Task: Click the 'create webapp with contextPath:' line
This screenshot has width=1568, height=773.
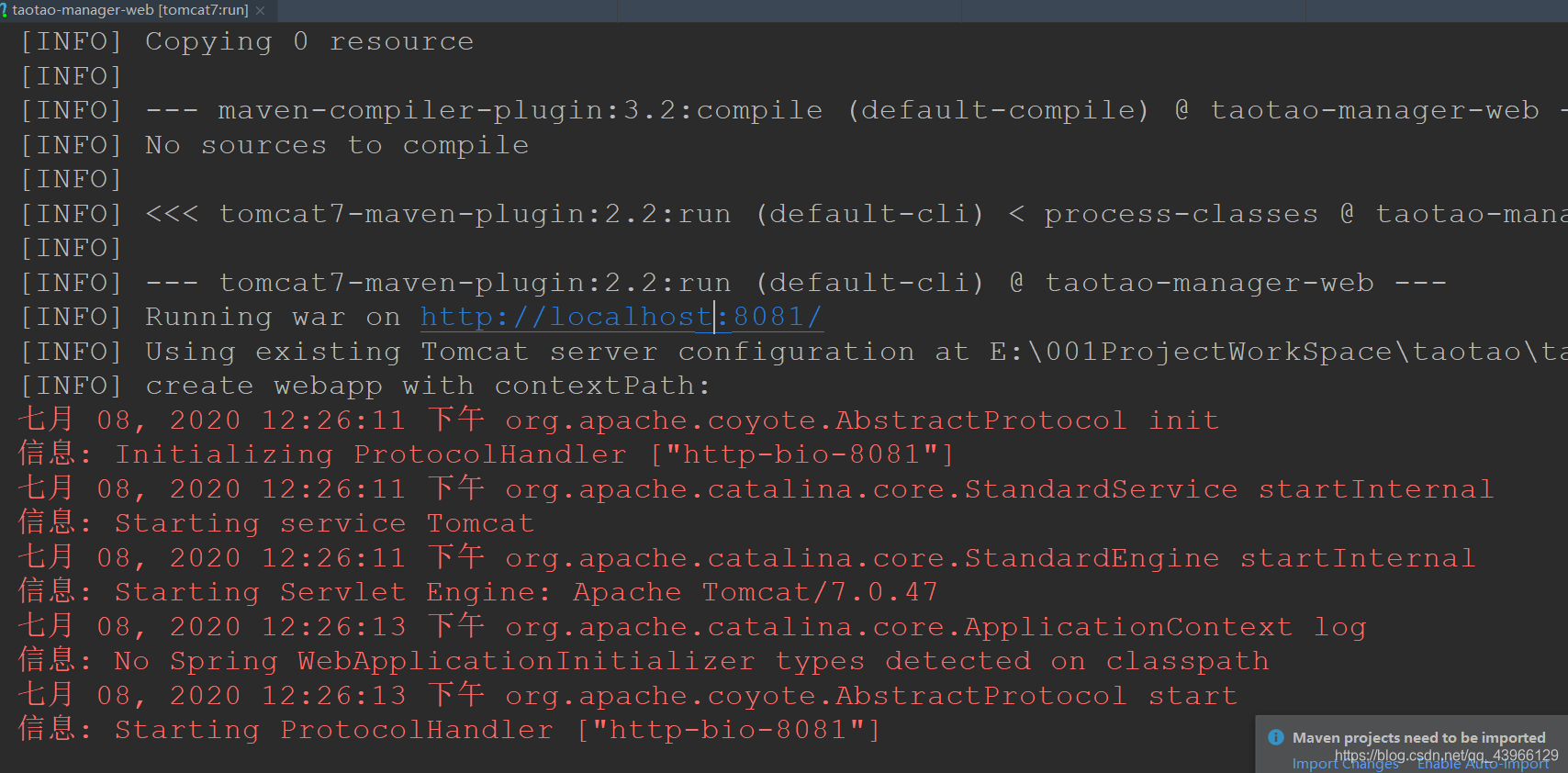Action: pyautogui.click(x=365, y=386)
